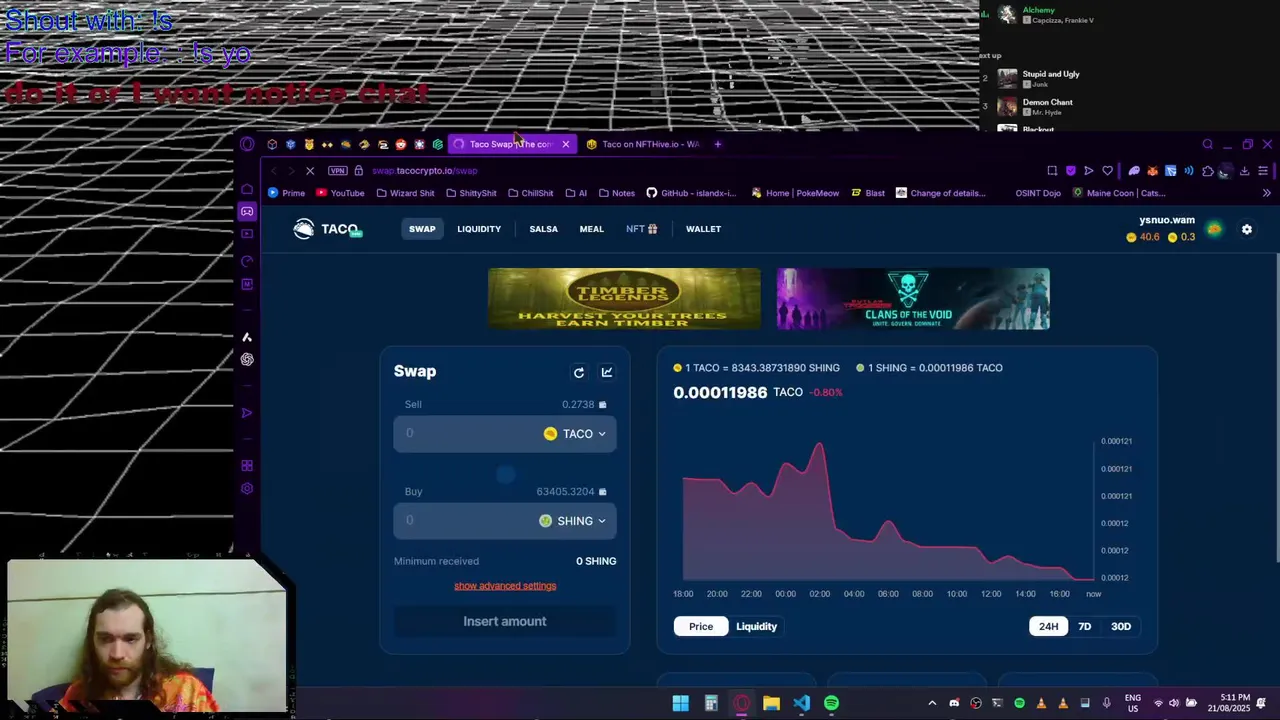1280x720 pixels.
Task: Open the Notes bookmark folder
Action: click(615, 193)
